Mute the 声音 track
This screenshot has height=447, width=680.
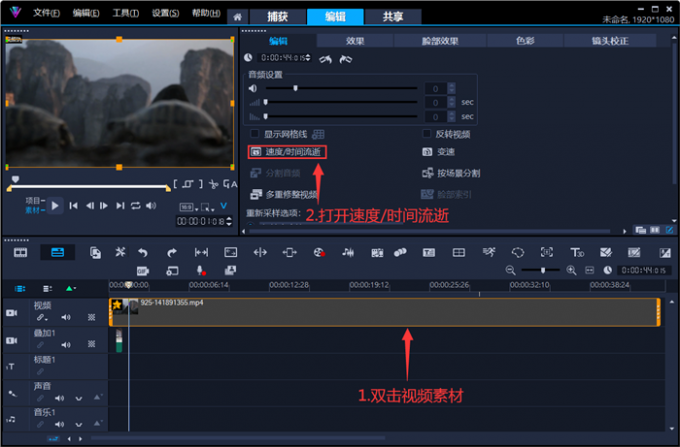[x=59, y=398]
